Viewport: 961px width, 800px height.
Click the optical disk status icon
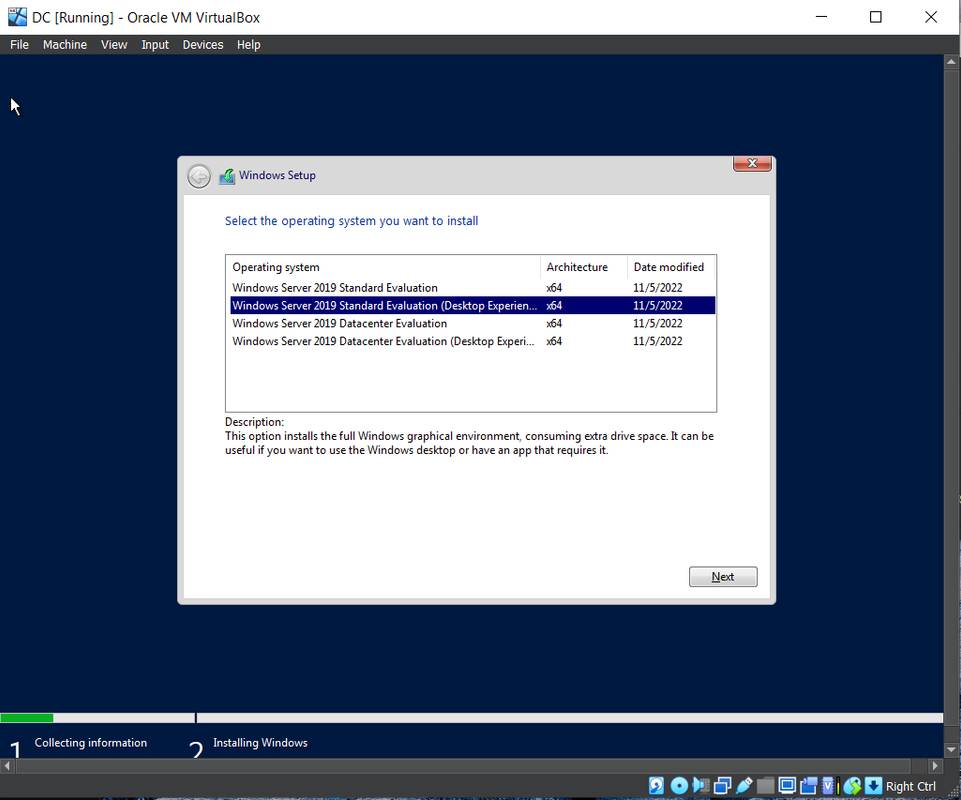click(x=679, y=786)
